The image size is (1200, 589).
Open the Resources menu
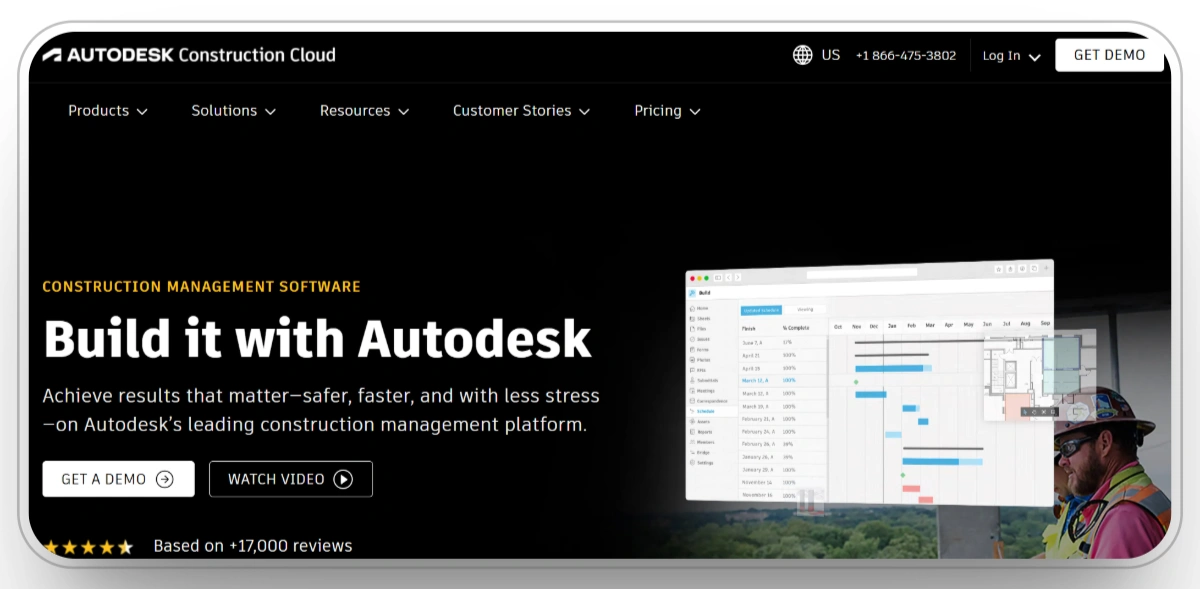365,111
